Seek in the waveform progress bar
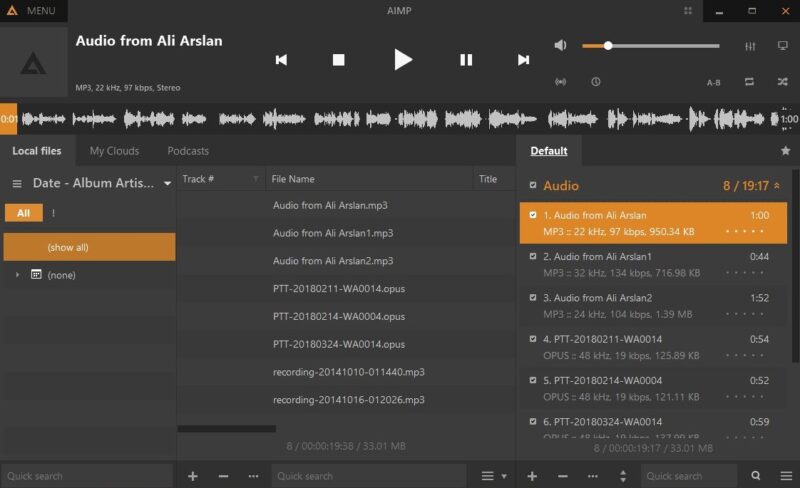The image size is (800, 488). pyautogui.click(x=400, y=119)
